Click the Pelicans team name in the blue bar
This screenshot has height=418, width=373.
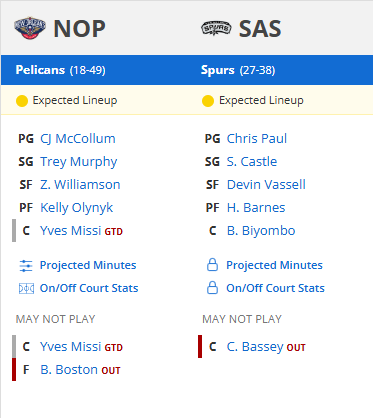click(x=40, y=70)
